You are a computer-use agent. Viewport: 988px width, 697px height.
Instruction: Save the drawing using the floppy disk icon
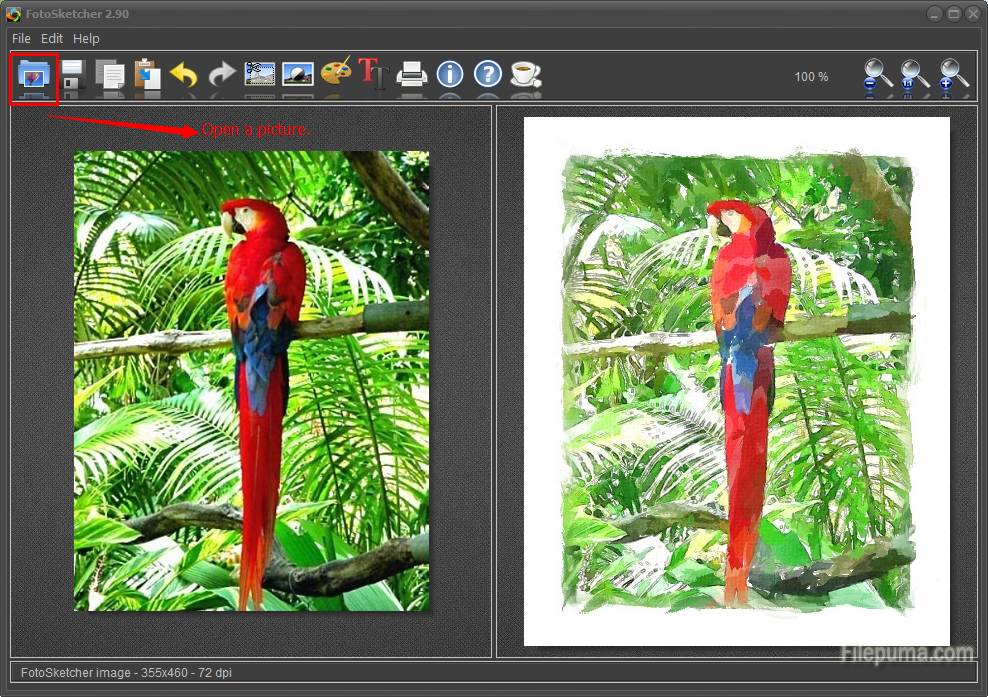pyautogui.click(x=72, y=76)
